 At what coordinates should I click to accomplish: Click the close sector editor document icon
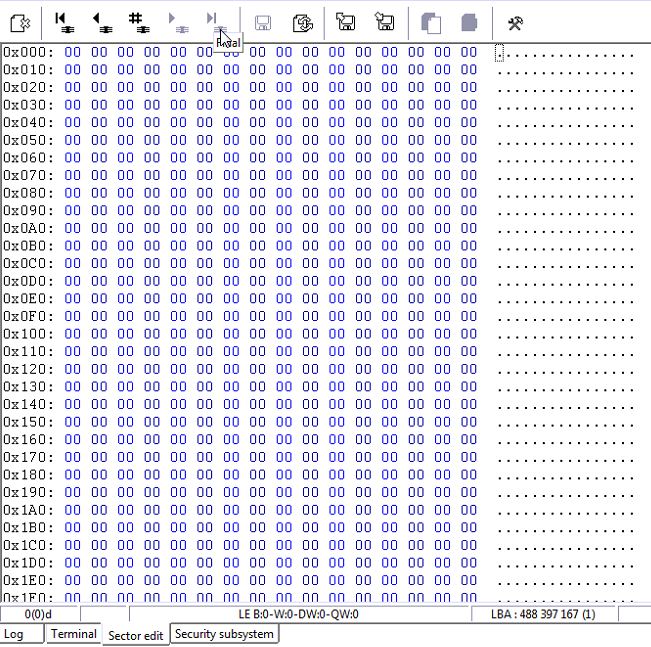[x=20, y=23]
